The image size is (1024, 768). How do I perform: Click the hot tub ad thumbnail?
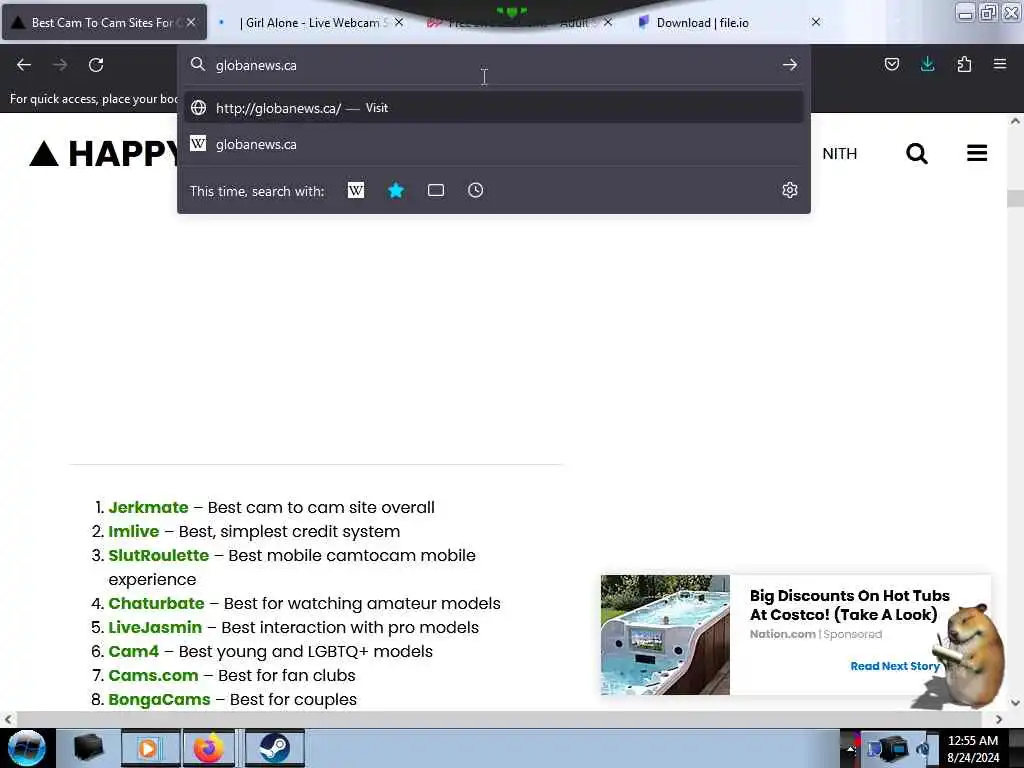(665, 635)
